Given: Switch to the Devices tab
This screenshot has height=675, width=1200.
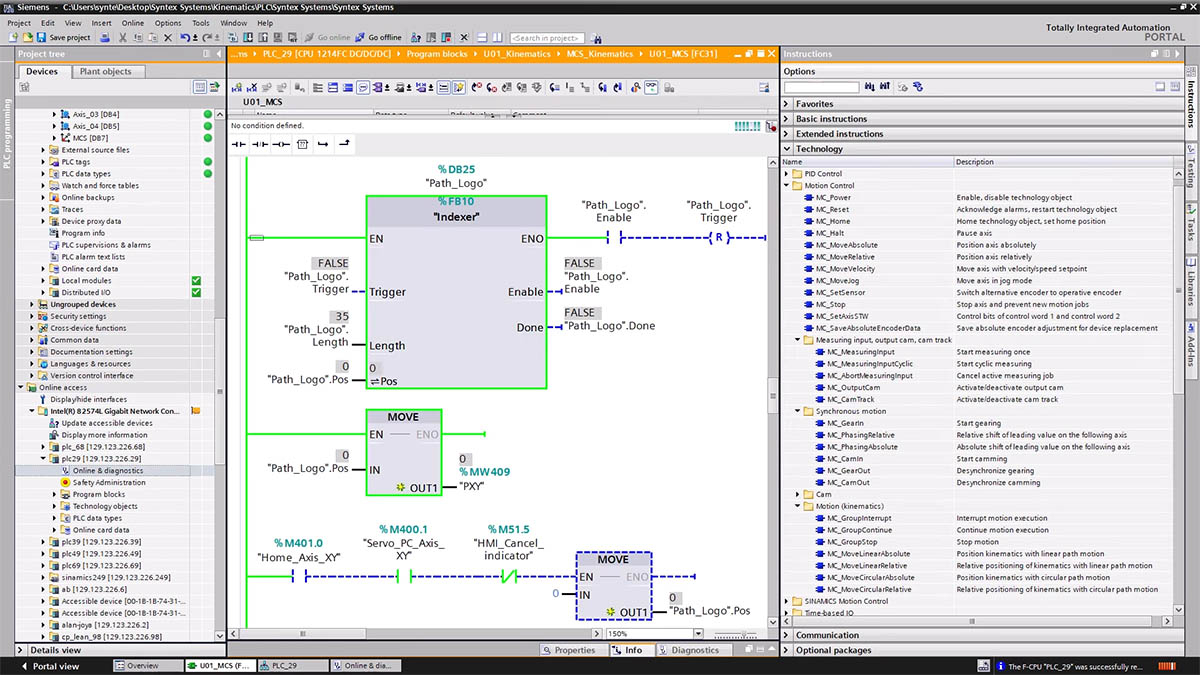Looking at the screenshot, I should pos(42,72).
